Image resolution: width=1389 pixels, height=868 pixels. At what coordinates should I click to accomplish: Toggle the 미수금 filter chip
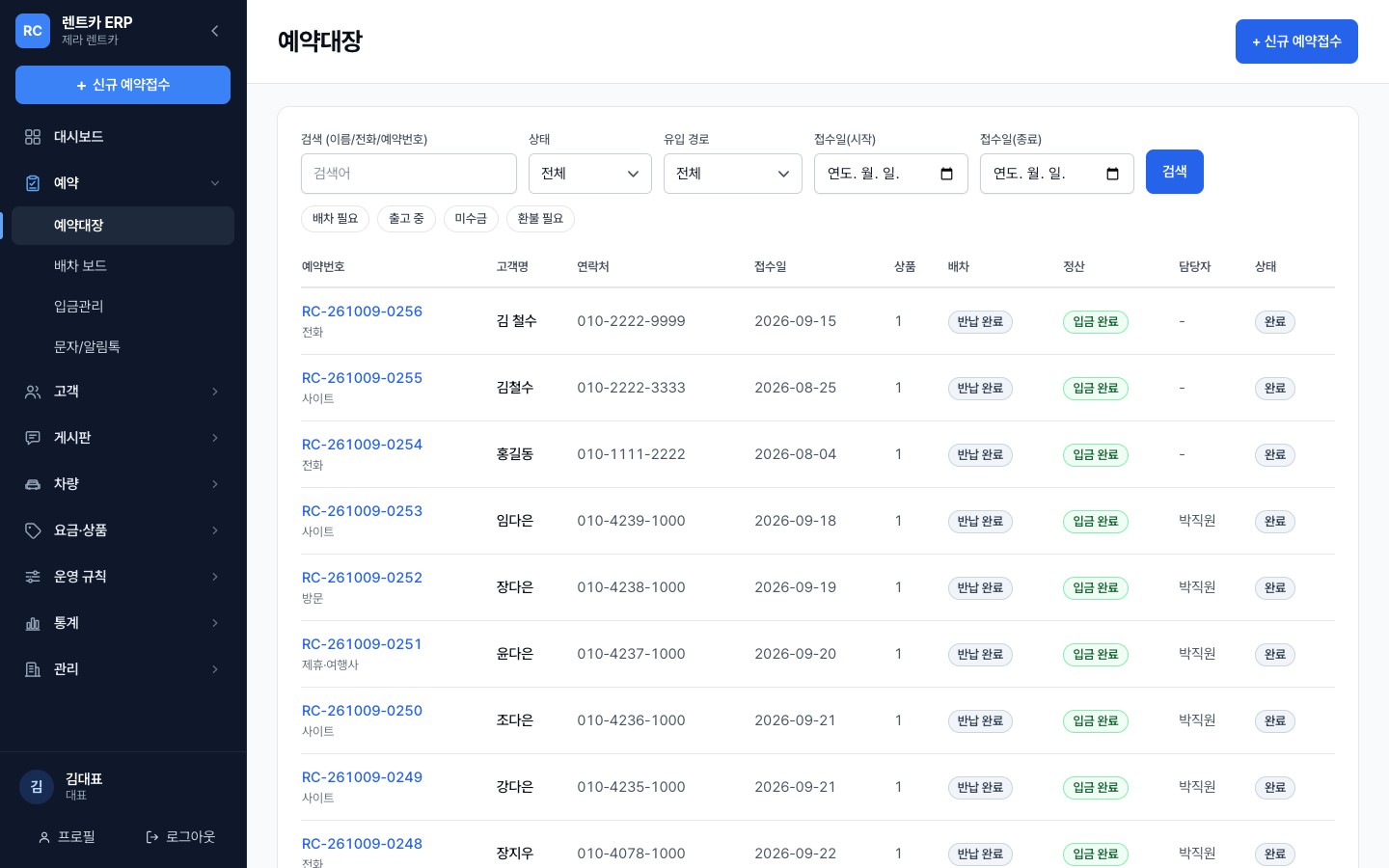tap(471, 219)
